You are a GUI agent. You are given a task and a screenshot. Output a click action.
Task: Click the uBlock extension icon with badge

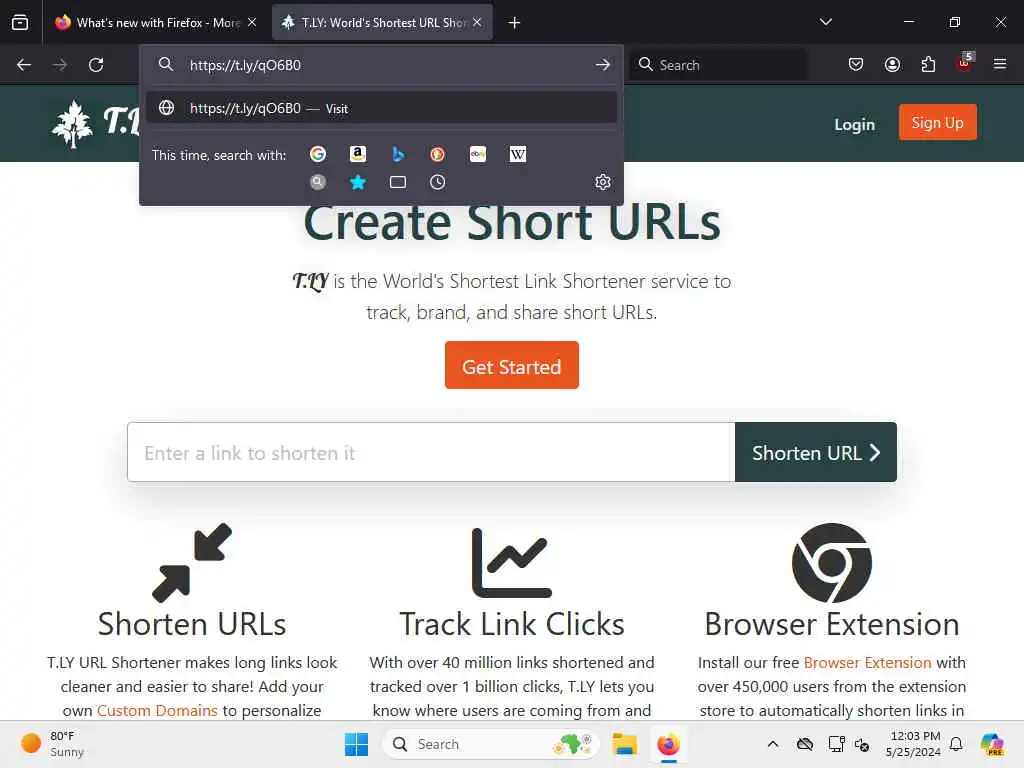(x=965, y=63)
